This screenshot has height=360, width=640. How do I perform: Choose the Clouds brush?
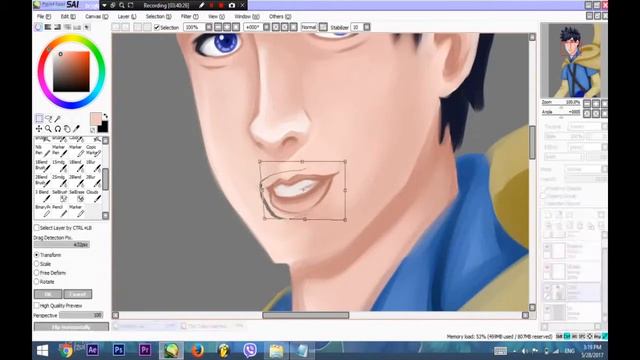point(93,196)
